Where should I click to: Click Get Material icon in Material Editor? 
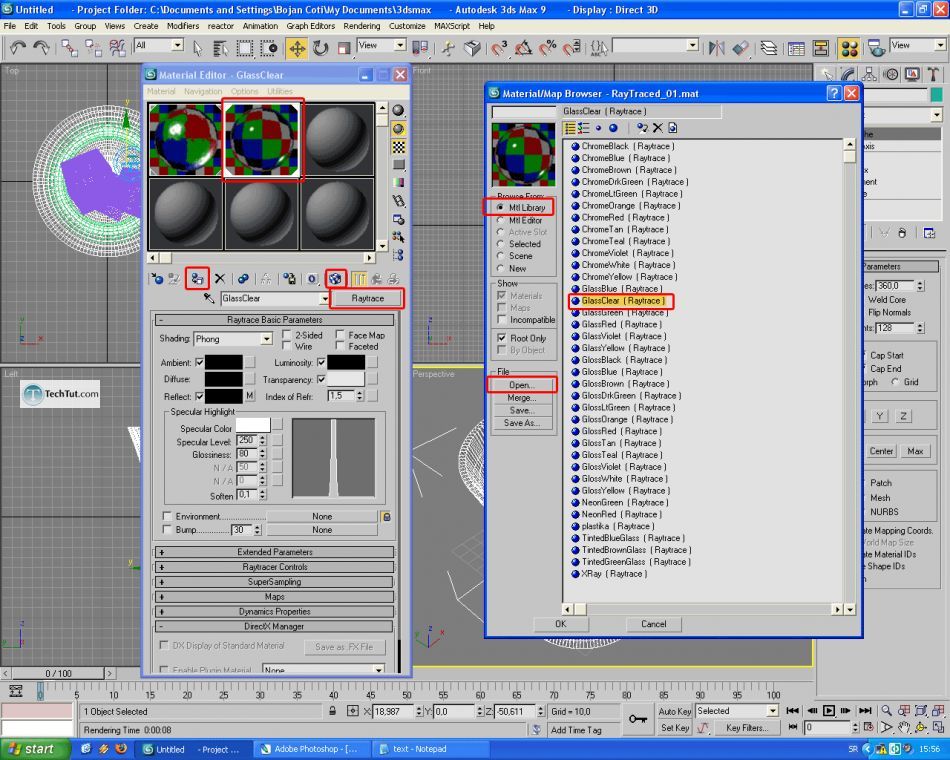pos(158,279)
